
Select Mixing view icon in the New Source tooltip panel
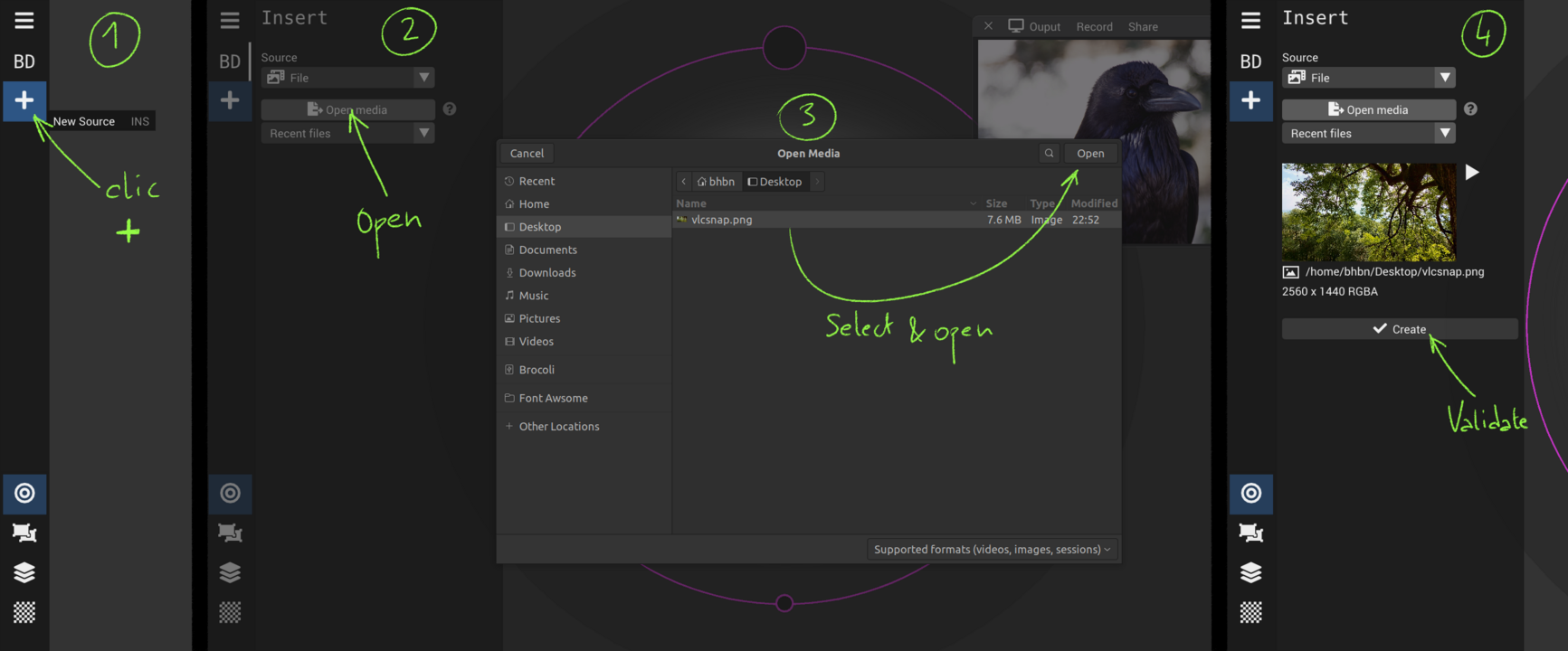click(24, 493)
